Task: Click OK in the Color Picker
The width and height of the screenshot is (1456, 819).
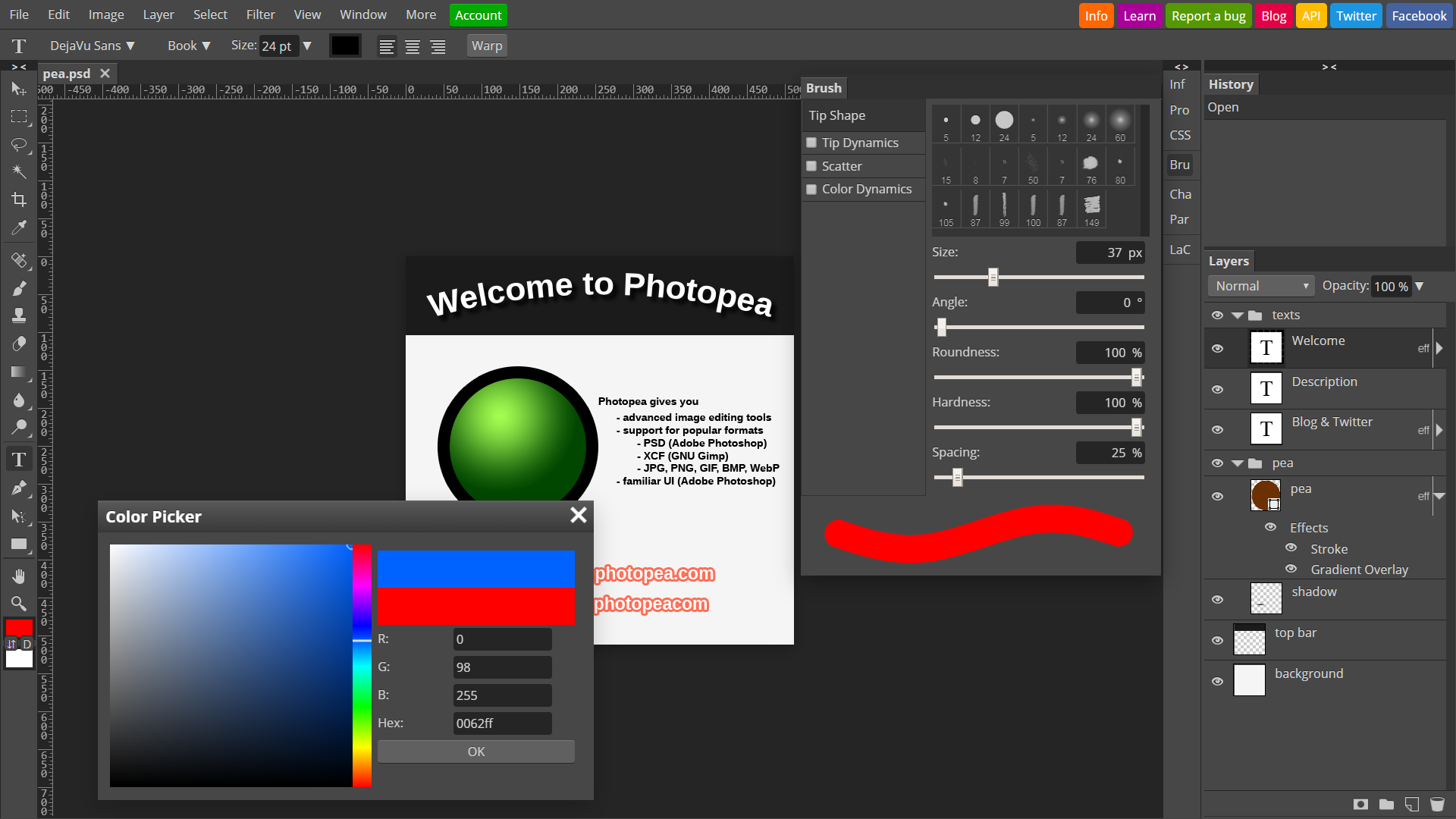Action: (476, 751)
